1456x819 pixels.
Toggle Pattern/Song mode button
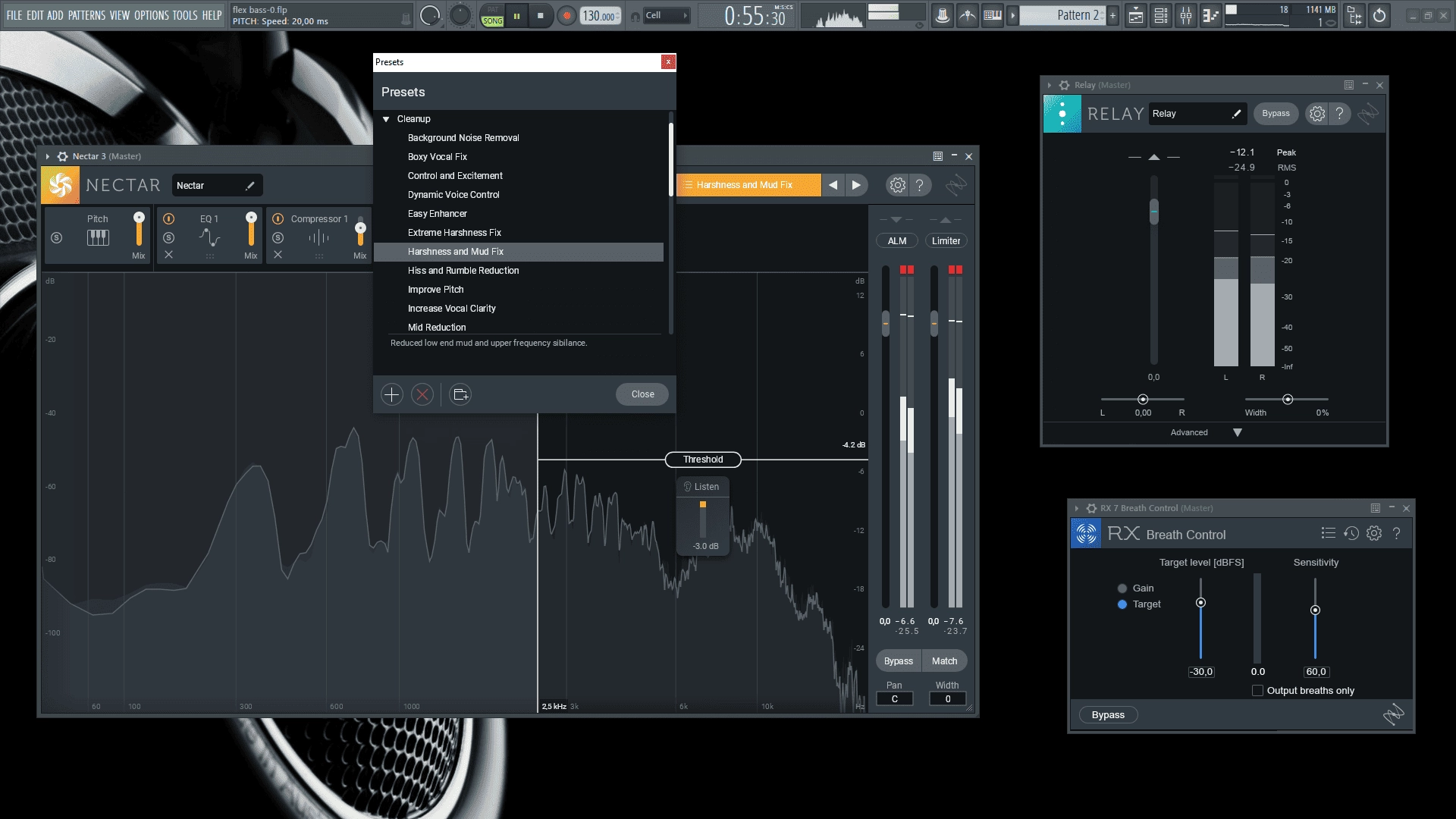tap(492, 15)
